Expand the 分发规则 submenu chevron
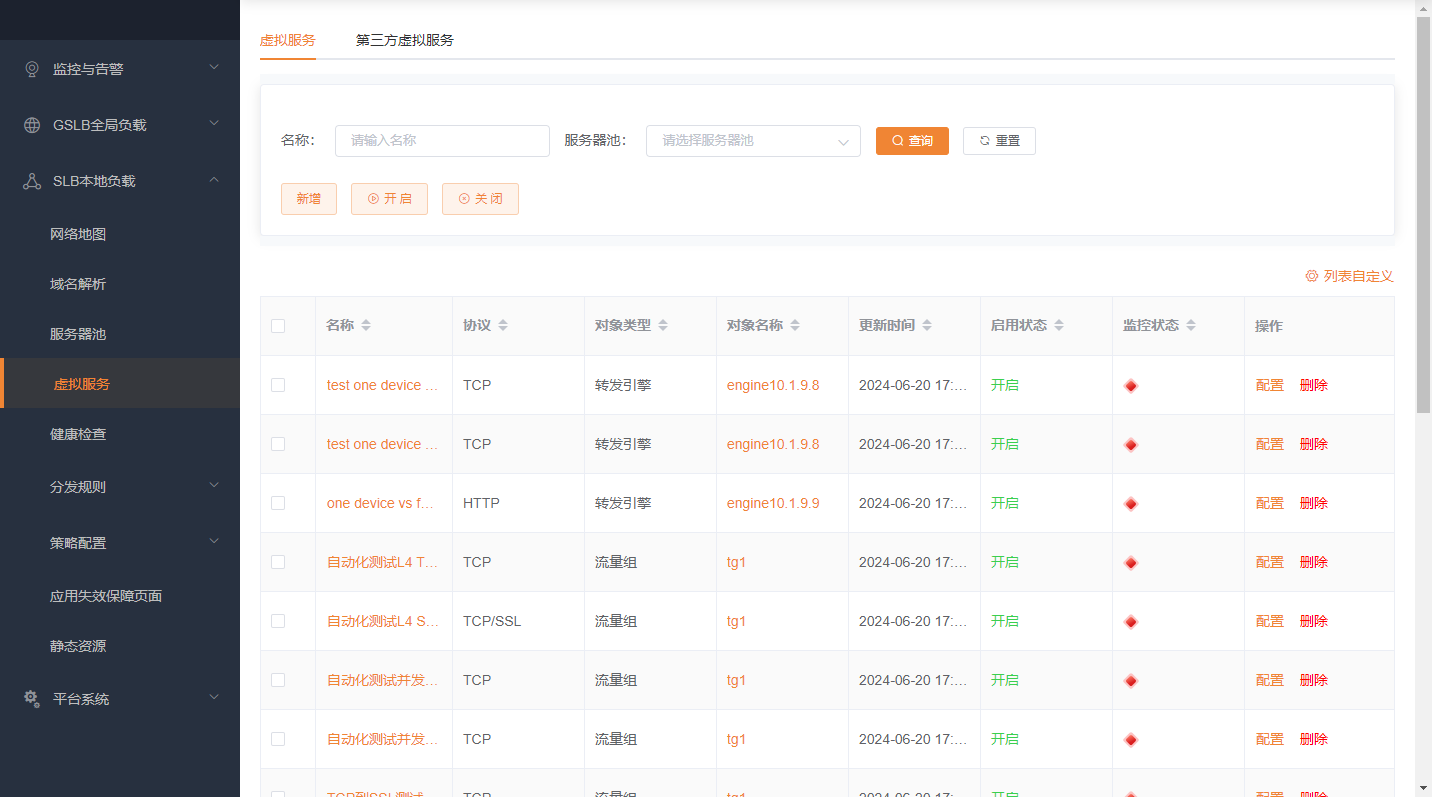This screenshot has width=1432, height=797. click(x=214, y=485)
